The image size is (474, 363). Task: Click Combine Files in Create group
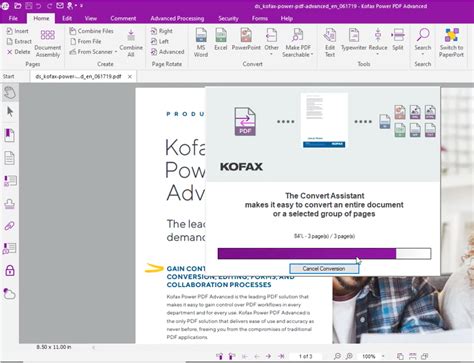point(91,31)
